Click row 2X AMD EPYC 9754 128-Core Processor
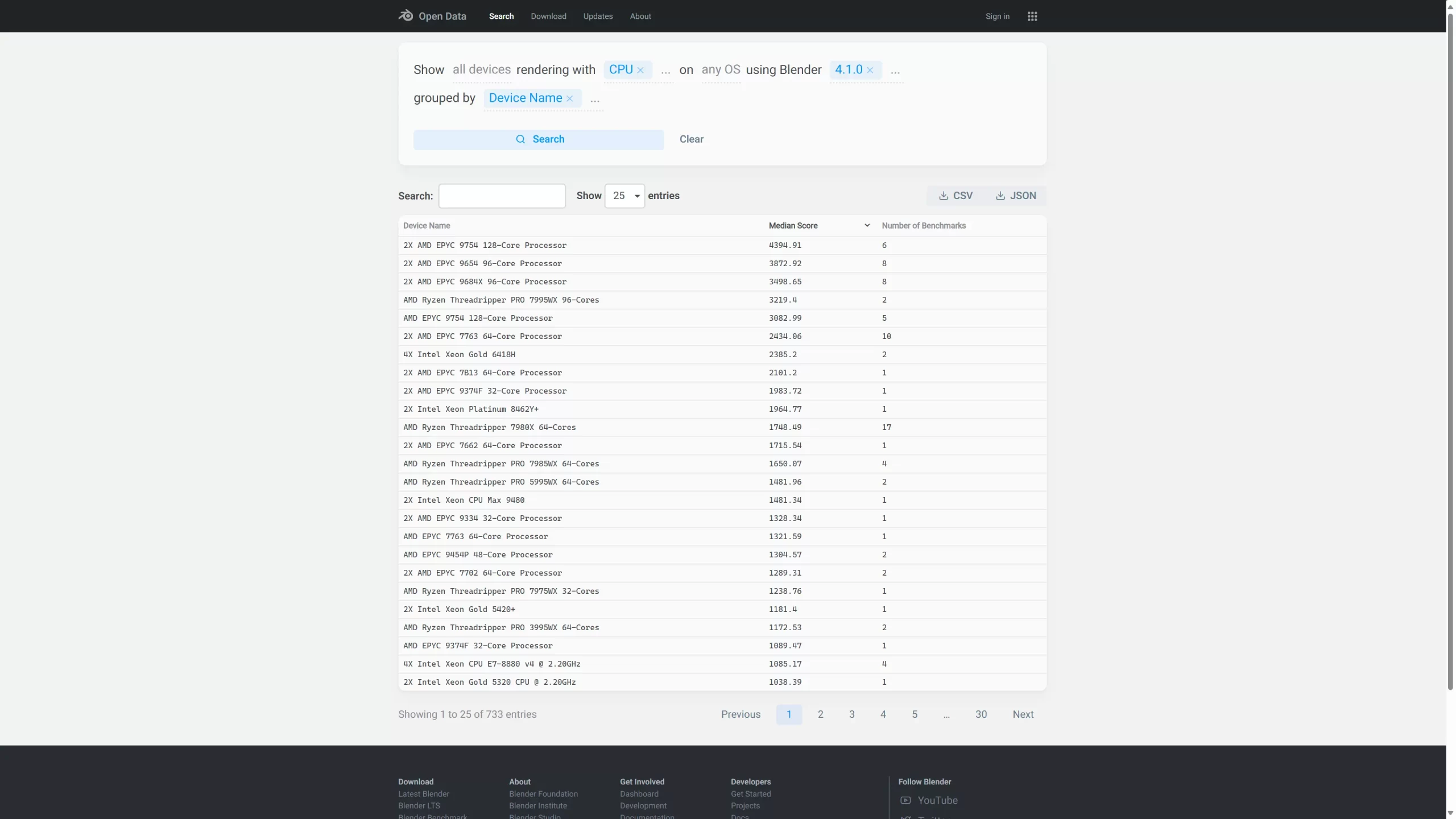 point(722,246)
